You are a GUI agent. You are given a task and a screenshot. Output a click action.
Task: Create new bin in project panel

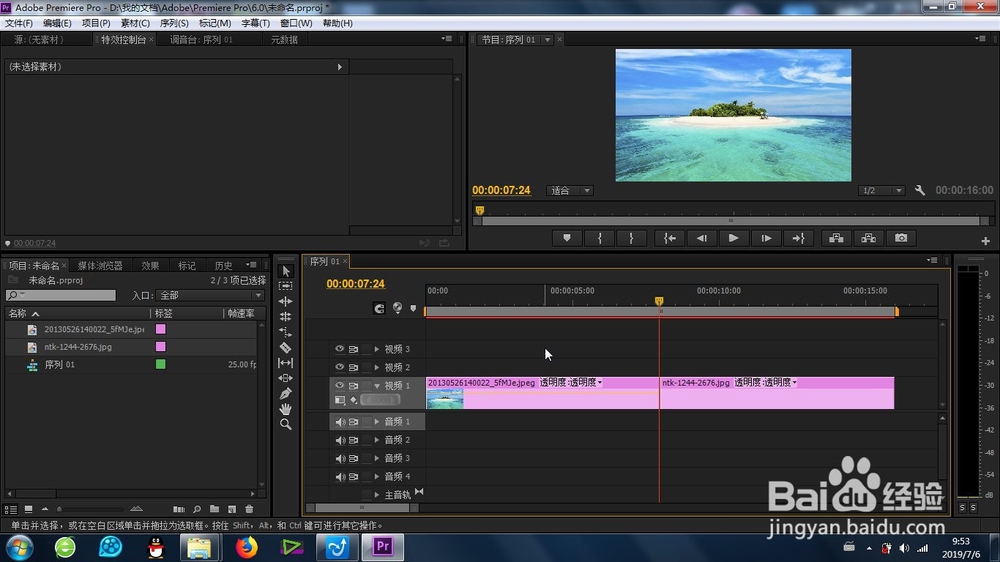[214, 509]
